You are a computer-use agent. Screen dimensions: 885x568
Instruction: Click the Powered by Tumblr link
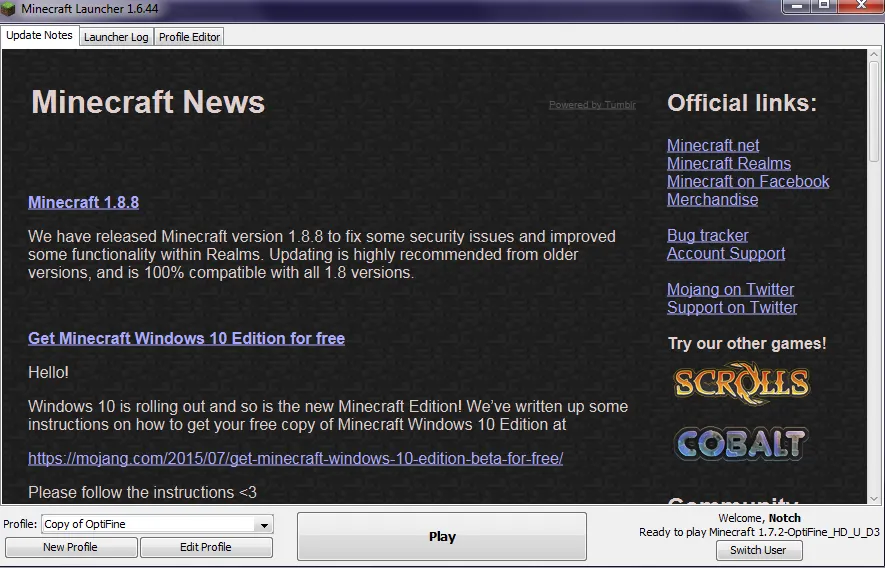[x=592, y=104]
